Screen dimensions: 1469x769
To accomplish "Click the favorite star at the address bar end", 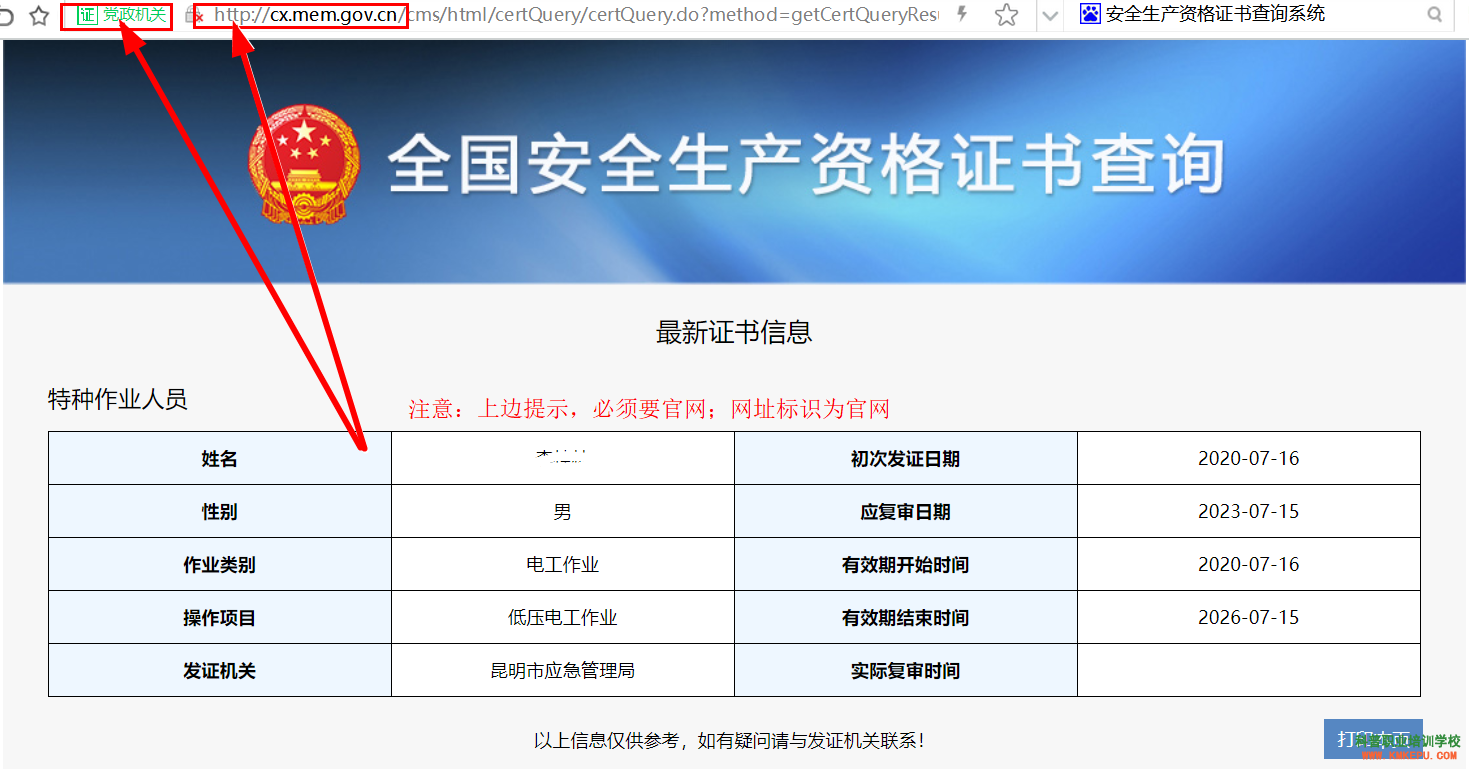I will 1007,15.
